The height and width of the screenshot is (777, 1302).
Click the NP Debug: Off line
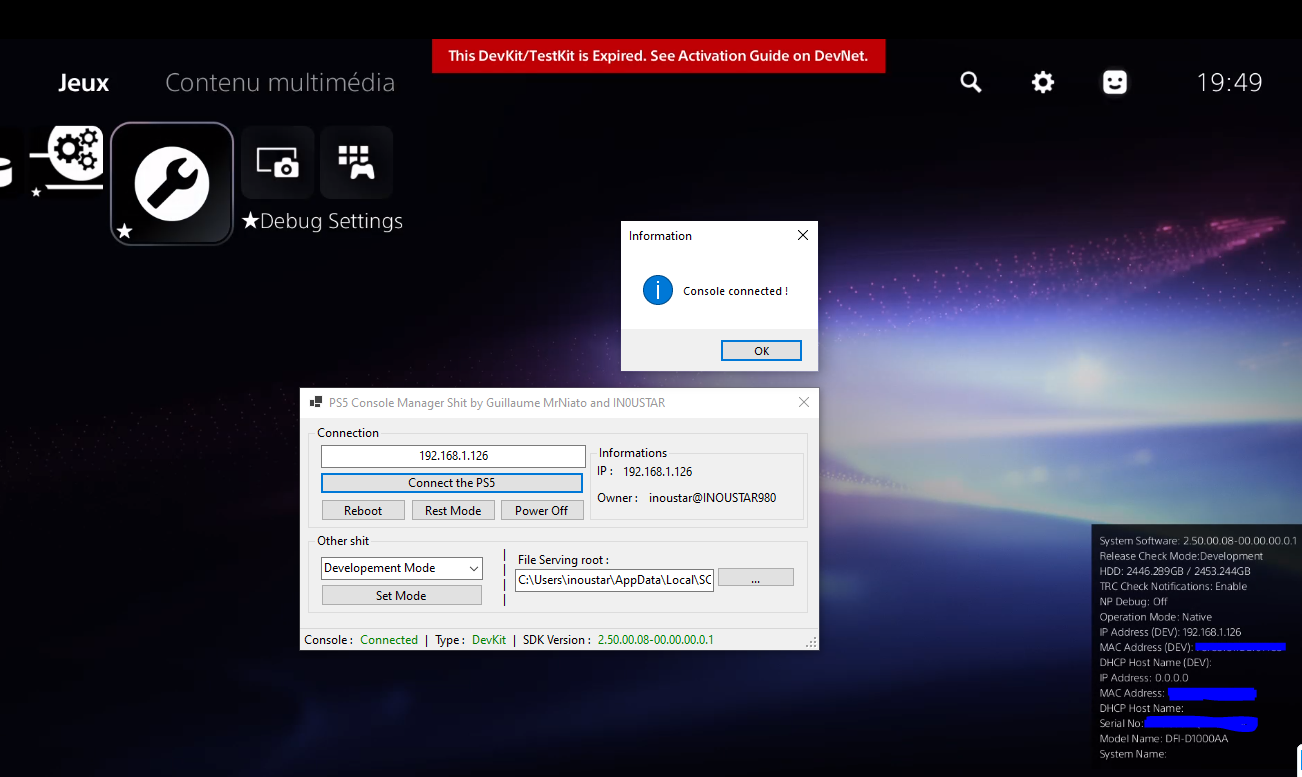tap(1133, 602)
